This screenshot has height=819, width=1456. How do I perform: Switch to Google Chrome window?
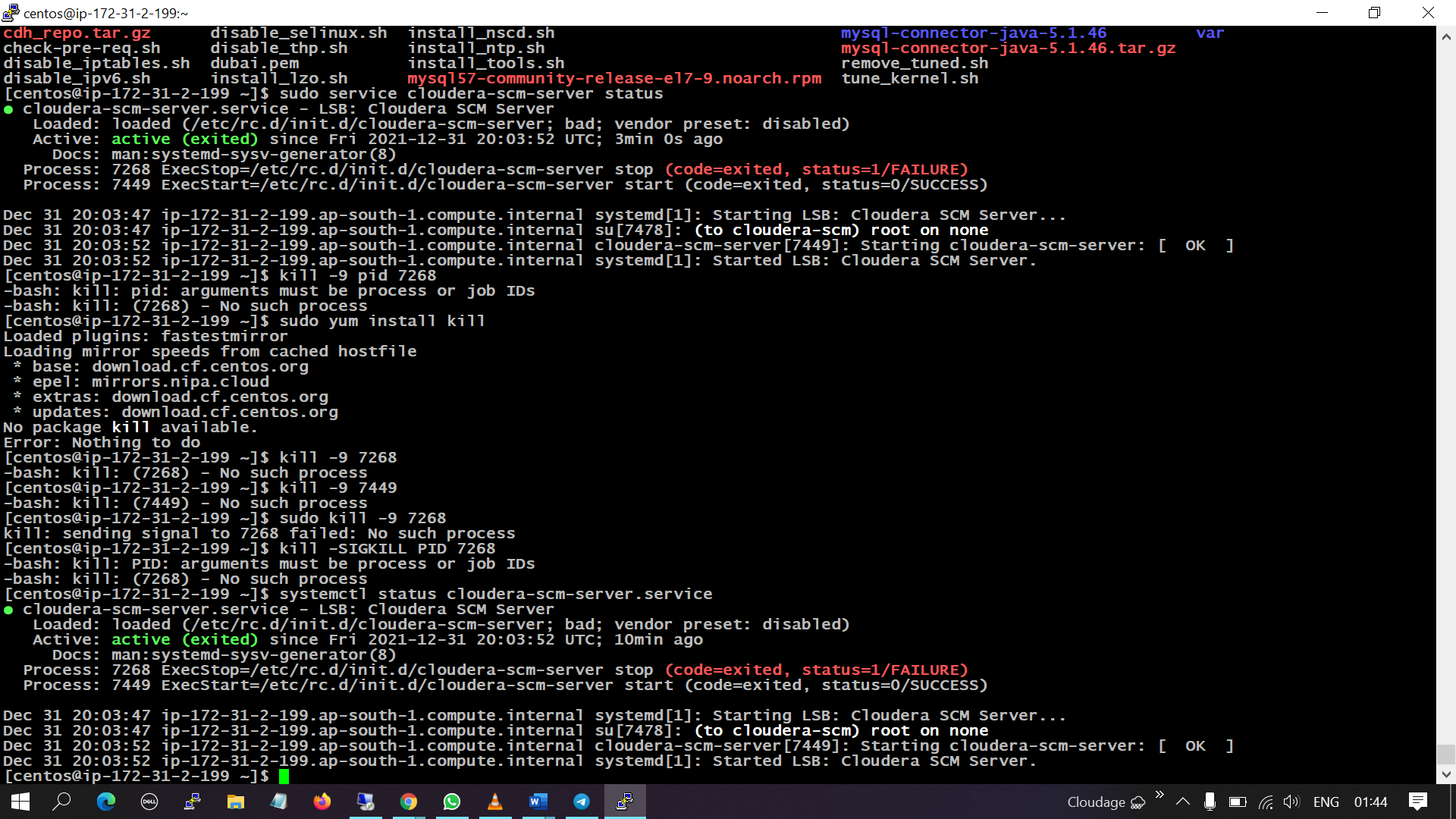tap(409, 802)
